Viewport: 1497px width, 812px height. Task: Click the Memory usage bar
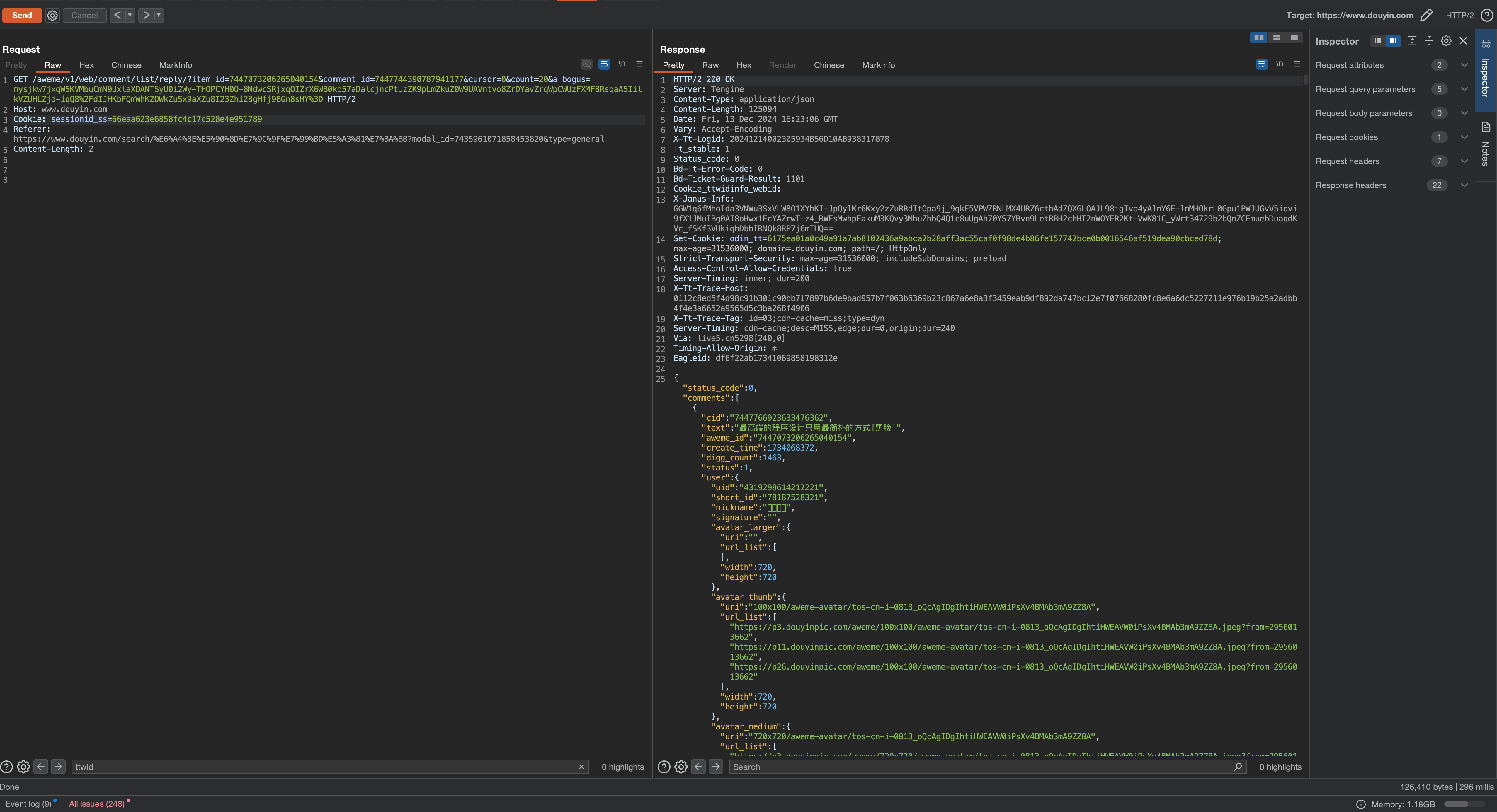point(1464,804)
